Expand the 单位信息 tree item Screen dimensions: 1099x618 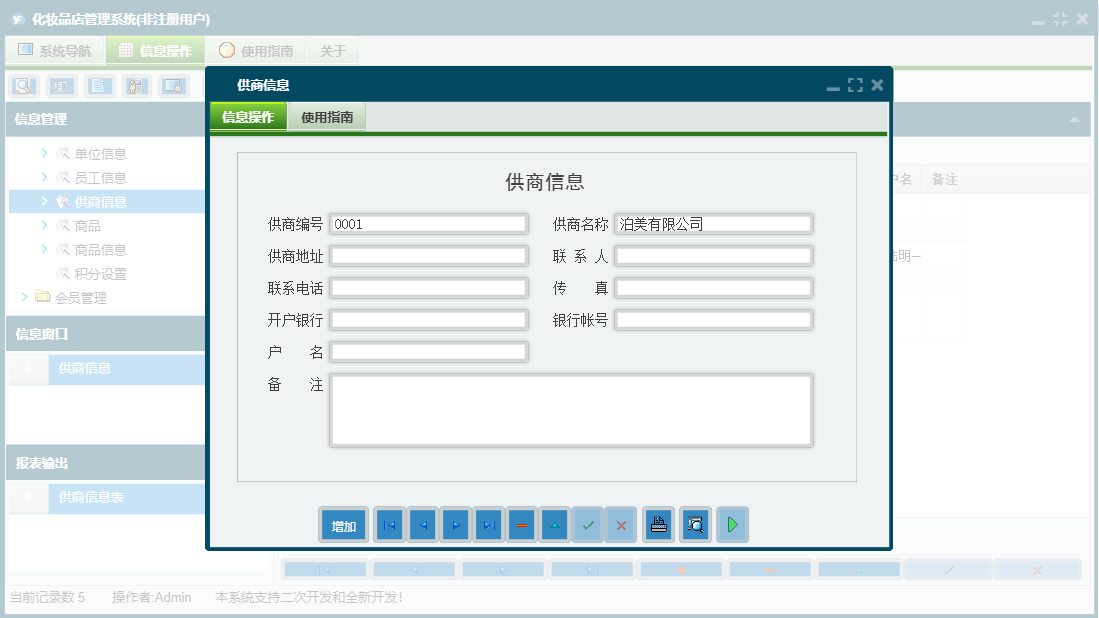point(42,153)
